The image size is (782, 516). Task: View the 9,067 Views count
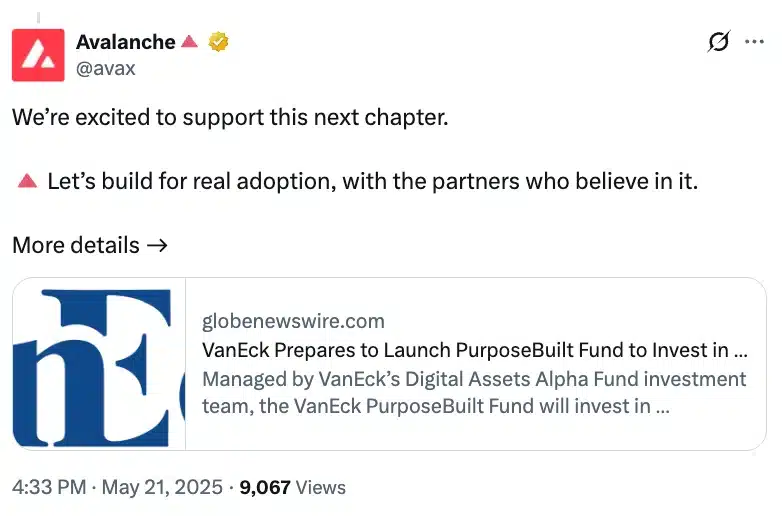click(292, 487)
